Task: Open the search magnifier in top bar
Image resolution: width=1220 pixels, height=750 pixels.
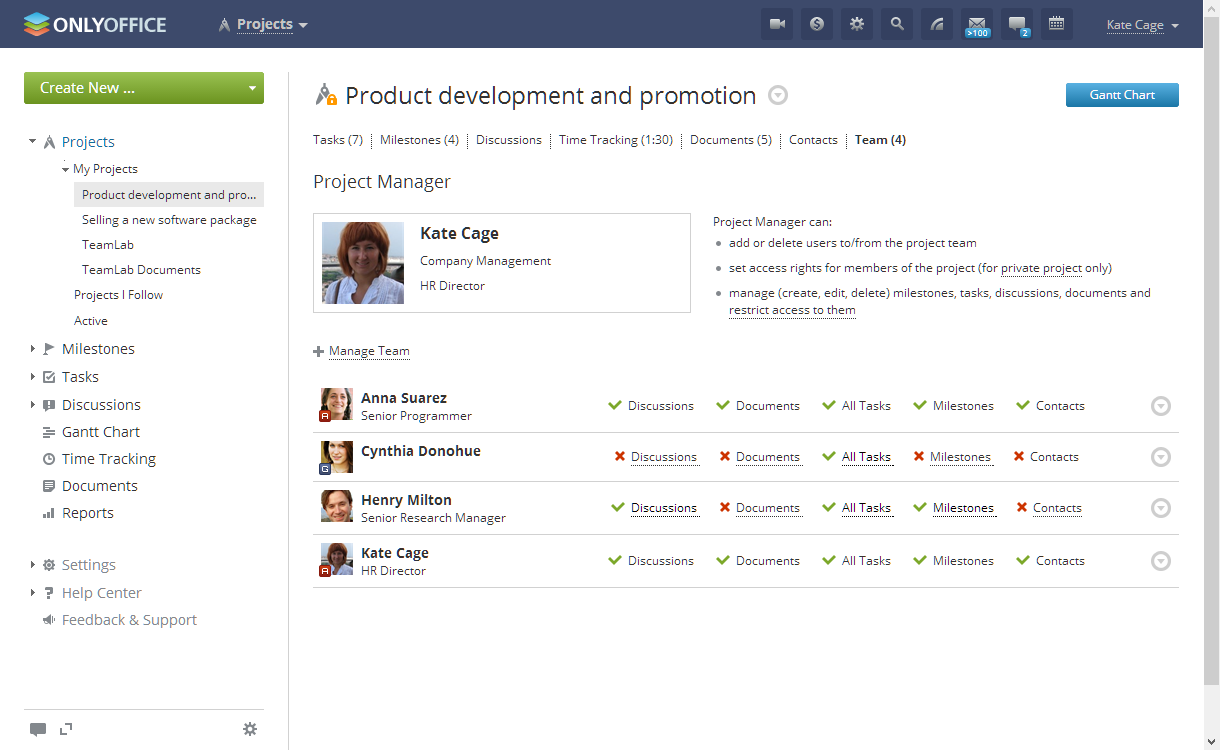Action: coord(897,24)
